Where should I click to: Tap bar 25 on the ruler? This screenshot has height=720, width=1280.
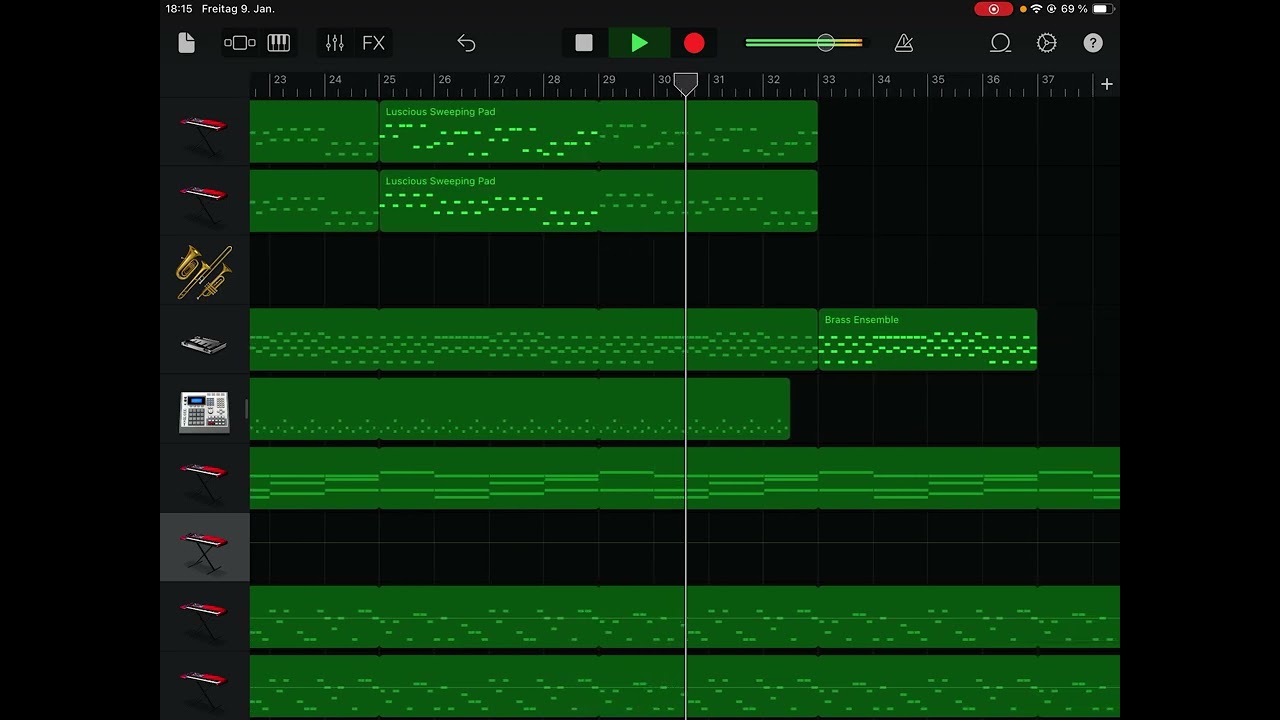tap(389, 80)
